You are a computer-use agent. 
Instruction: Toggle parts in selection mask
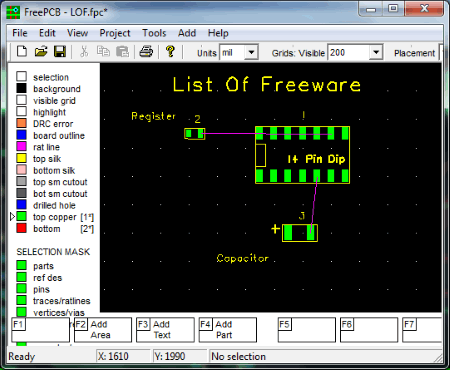(22, 265)
